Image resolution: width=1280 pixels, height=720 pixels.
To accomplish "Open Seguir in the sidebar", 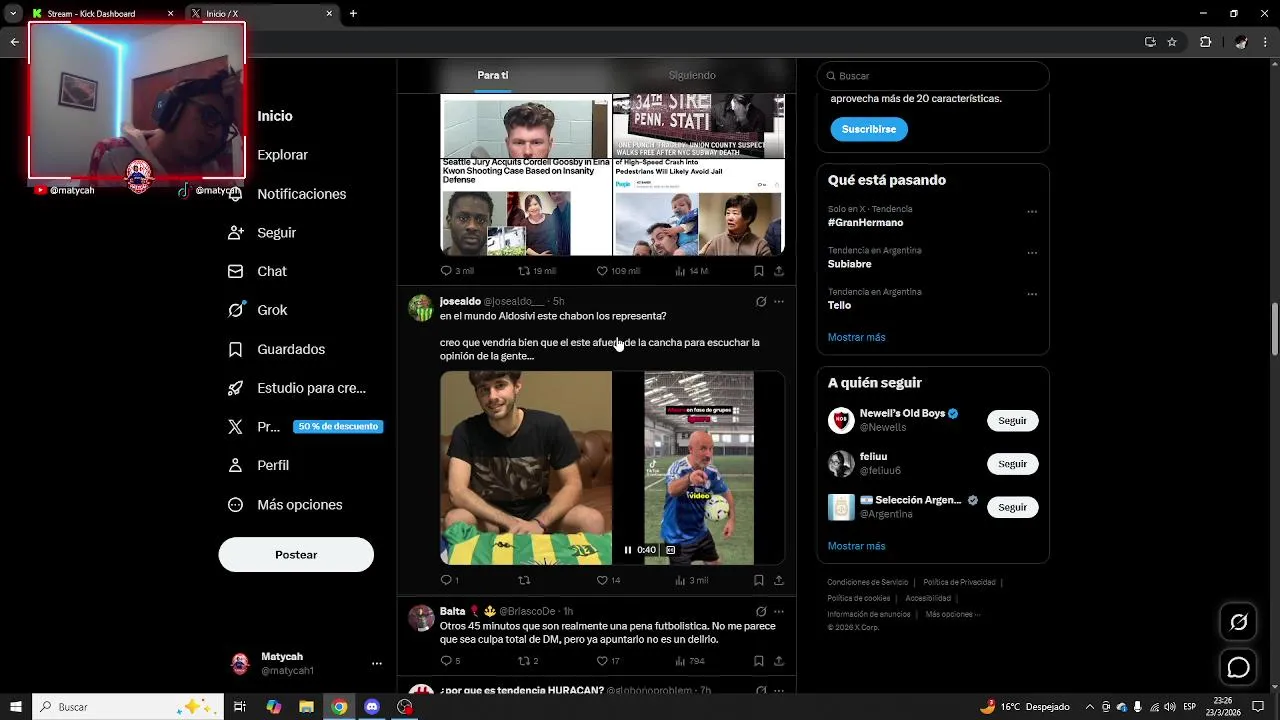I will tap(262, 233).
